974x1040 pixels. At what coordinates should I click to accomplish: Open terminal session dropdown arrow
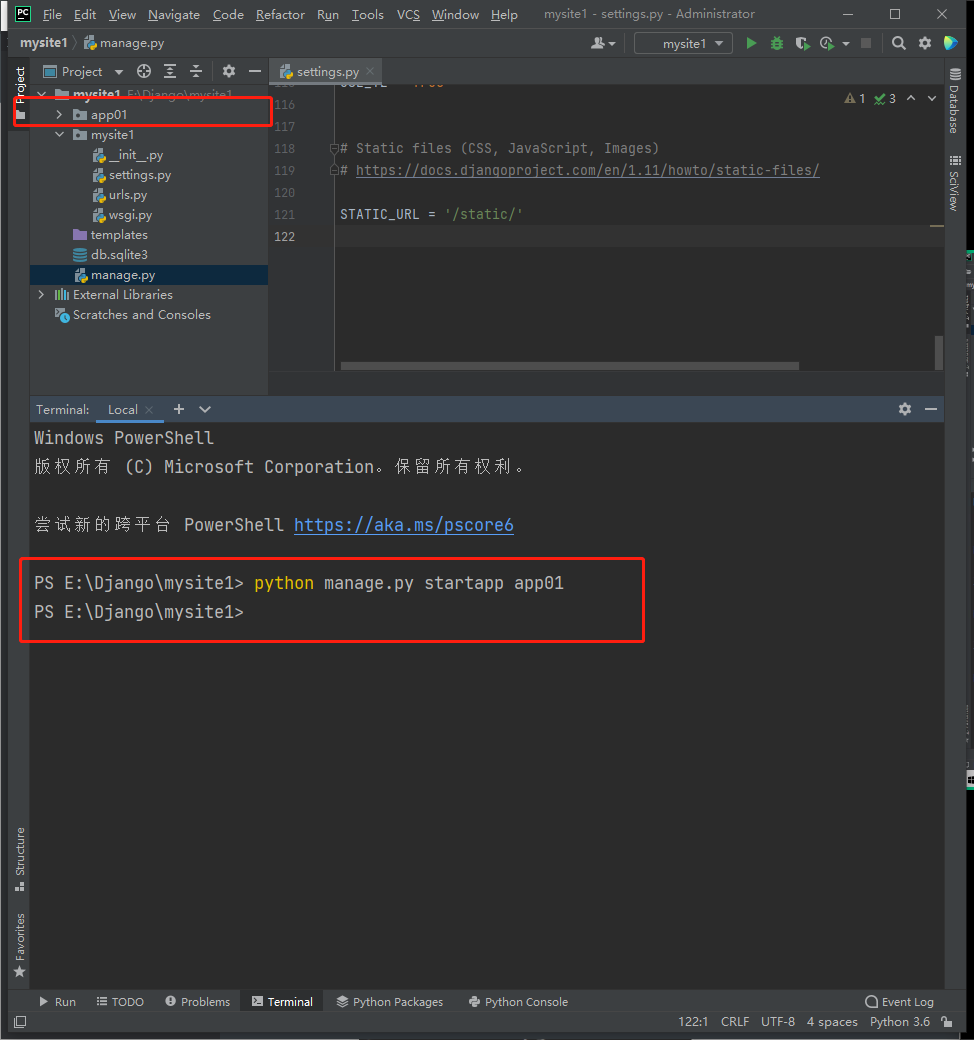click(x=205, y=409)
